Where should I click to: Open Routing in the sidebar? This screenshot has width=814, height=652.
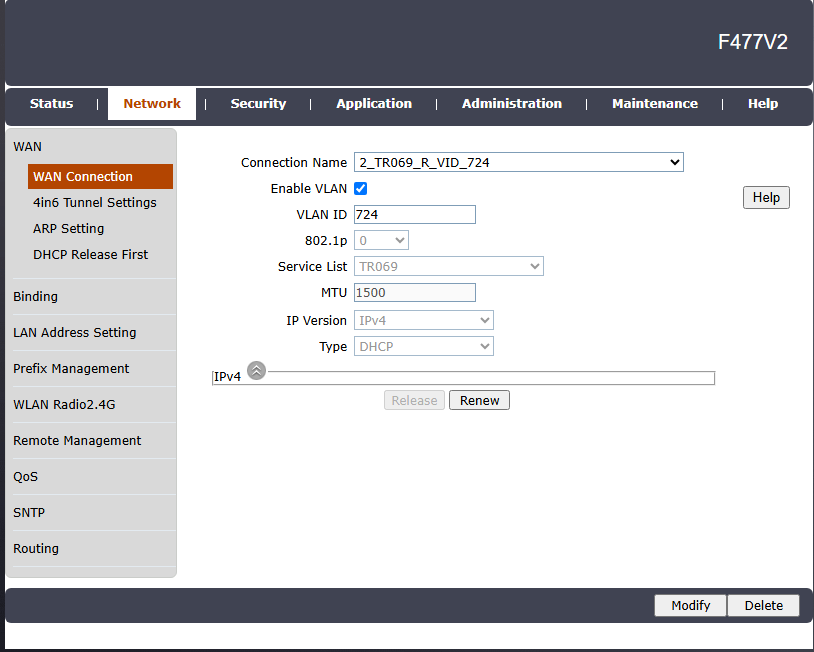36,549
